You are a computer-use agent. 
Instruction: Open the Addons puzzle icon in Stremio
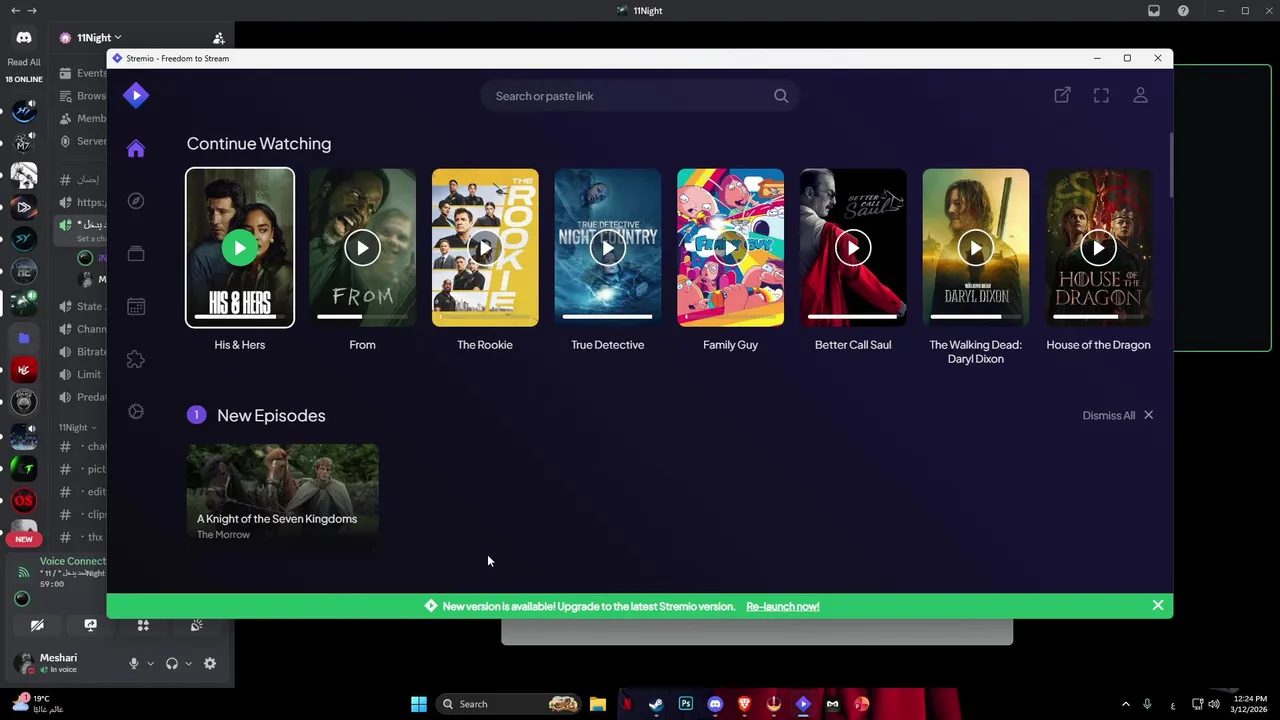coord(136,359)
